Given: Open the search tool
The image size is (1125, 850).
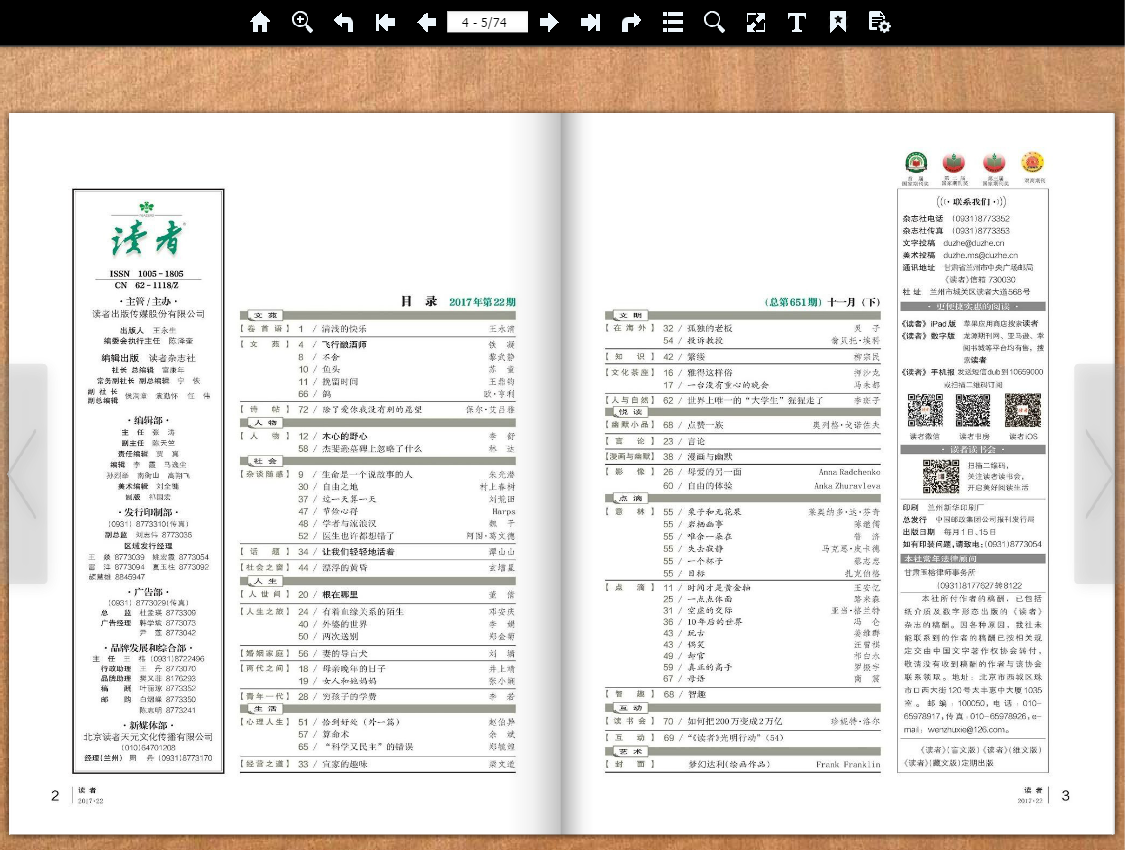Looking at the screenshot, I should [x=714, y=22].
